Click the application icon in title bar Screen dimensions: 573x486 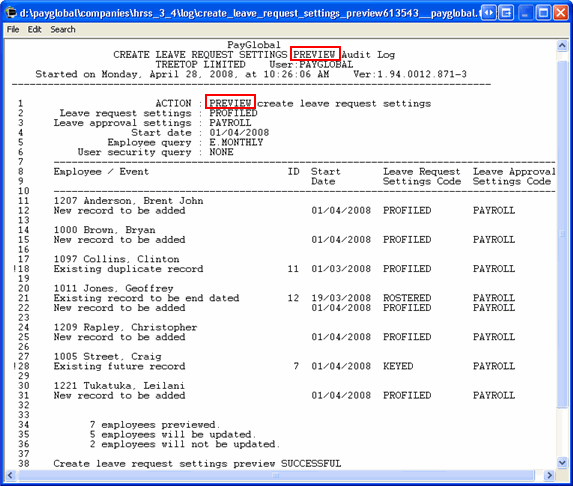[x=11, y=13]
